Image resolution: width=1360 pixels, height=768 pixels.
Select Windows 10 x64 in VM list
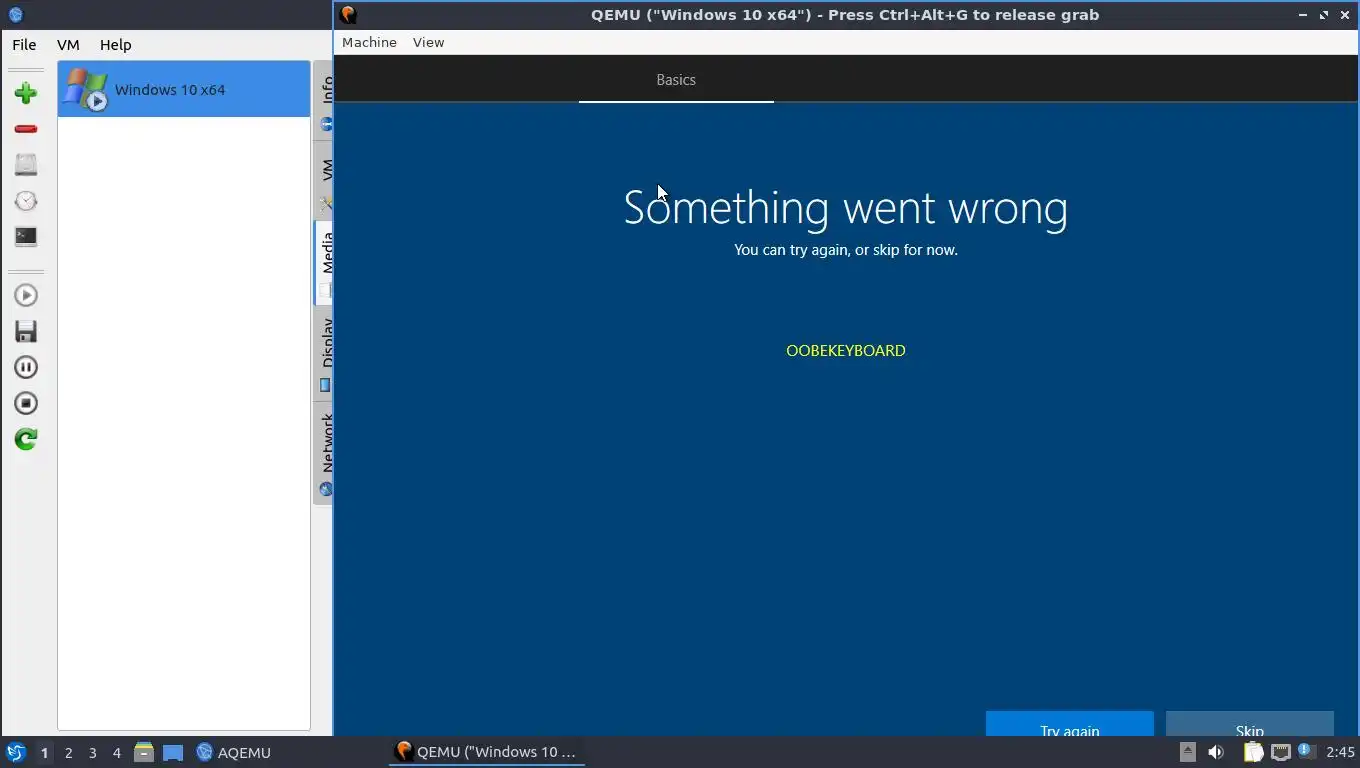pos(184,89)
